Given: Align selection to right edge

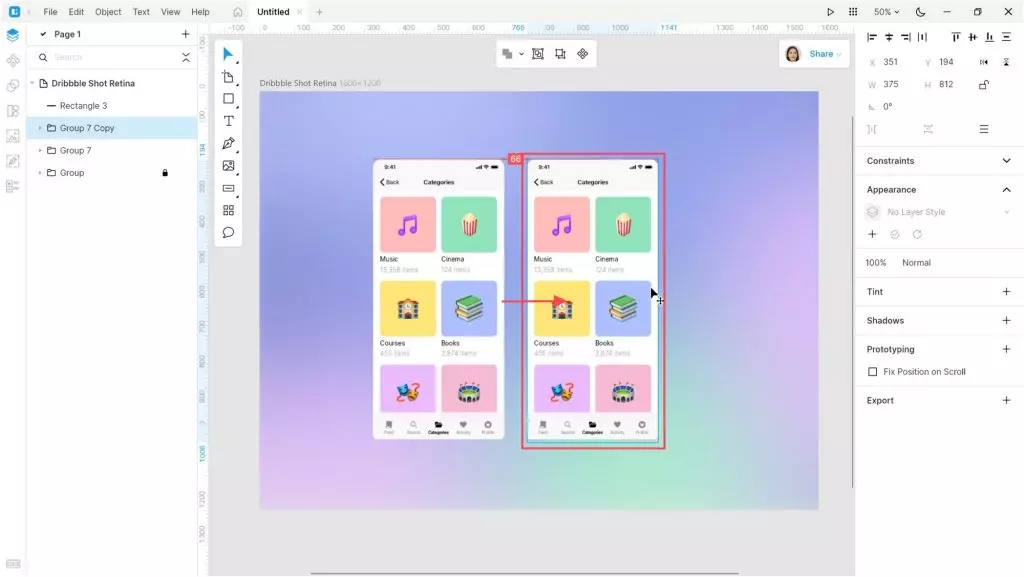Looking at the screenshot, I should coord(906,37).
